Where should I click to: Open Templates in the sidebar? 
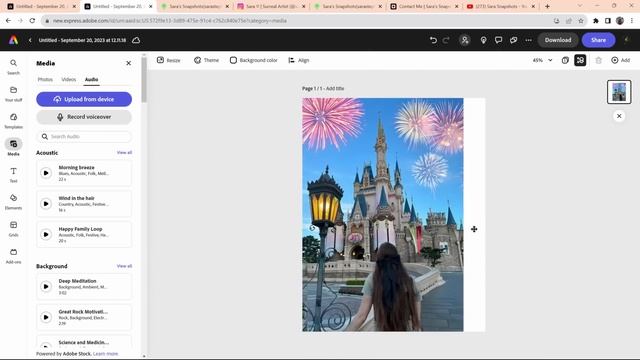[13, 121]
